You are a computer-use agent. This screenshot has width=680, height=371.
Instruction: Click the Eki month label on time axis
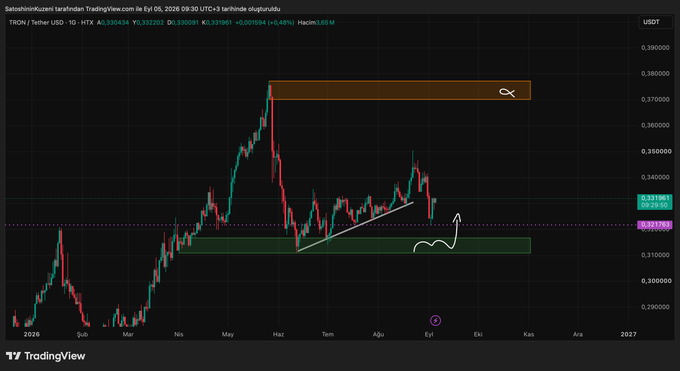(478, 334)
